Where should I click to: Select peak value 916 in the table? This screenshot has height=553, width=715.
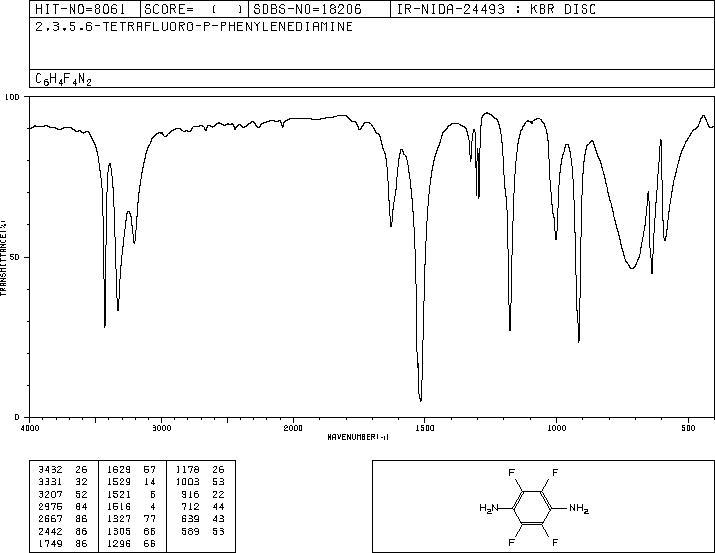pyautogui.click(x=190, y=494)
